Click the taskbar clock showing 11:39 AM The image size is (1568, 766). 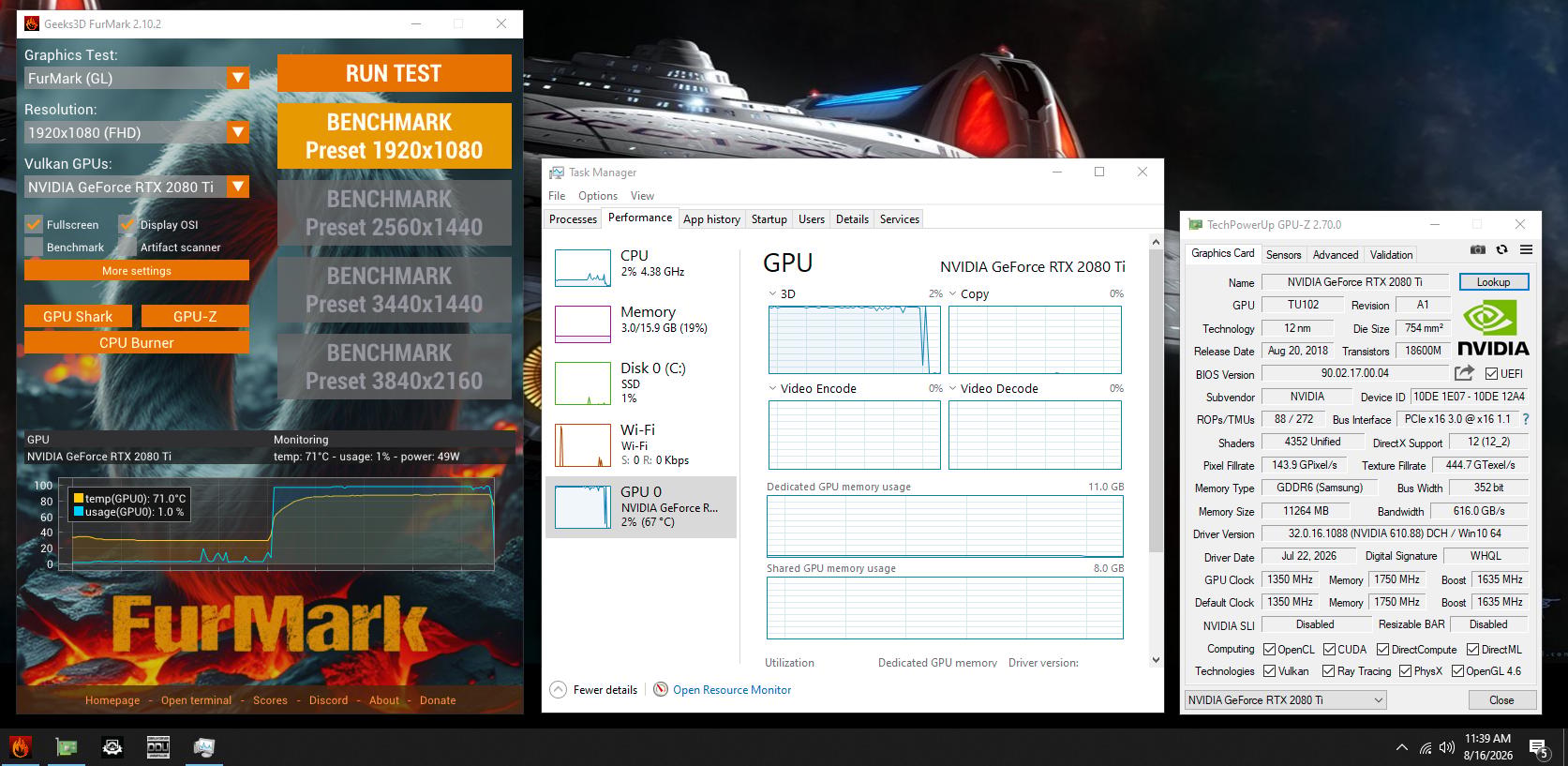(x=1487, y=746)
